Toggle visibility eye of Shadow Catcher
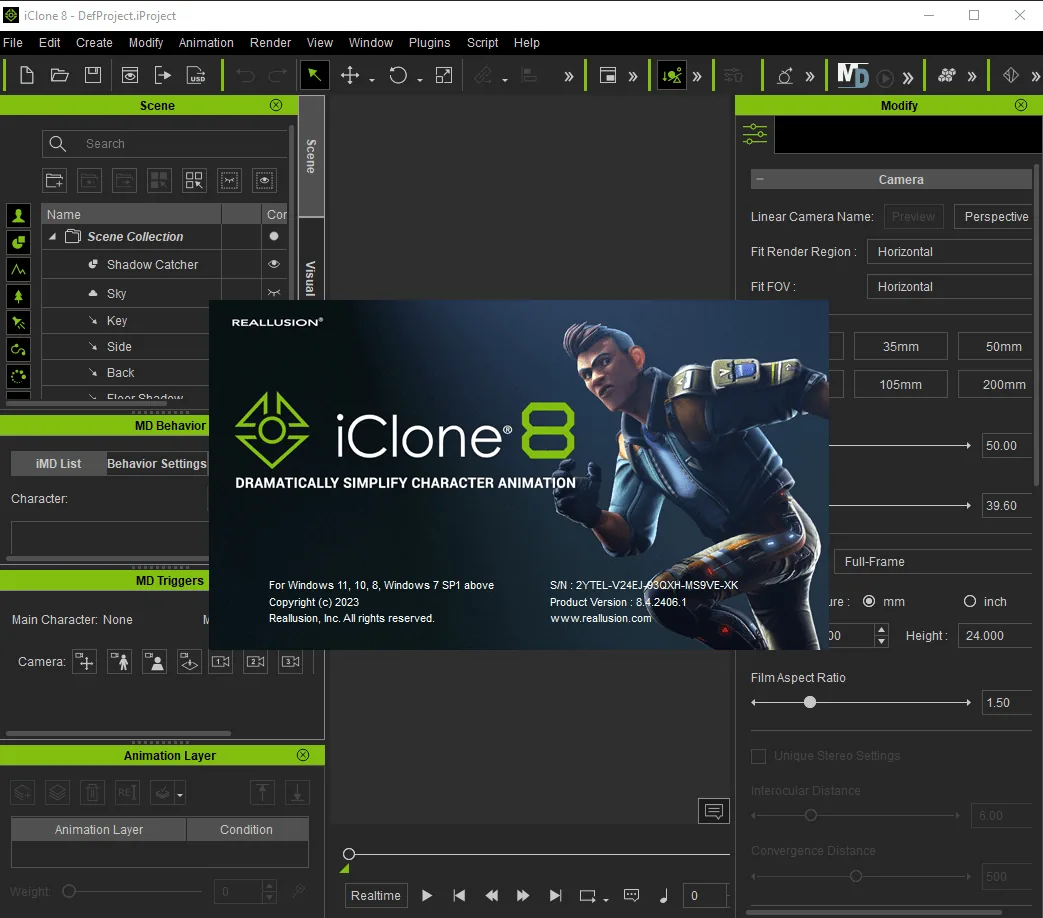Image resolution: width=1043 pixels, height=918 pixels. (273, 264)
